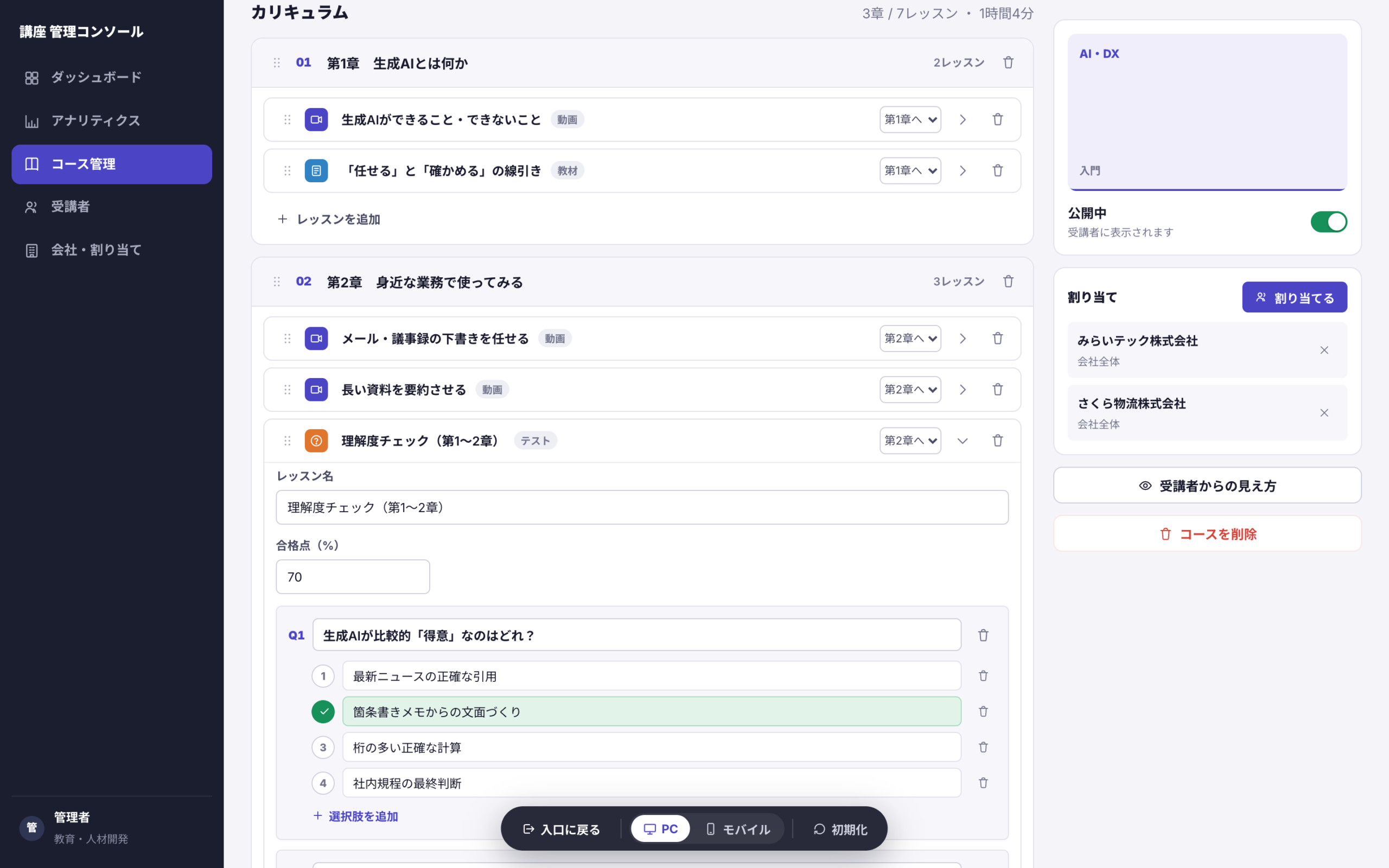Click 初期化 in the bottom bar
Screen dimensions: 1389x868
[x=840, y=828]
